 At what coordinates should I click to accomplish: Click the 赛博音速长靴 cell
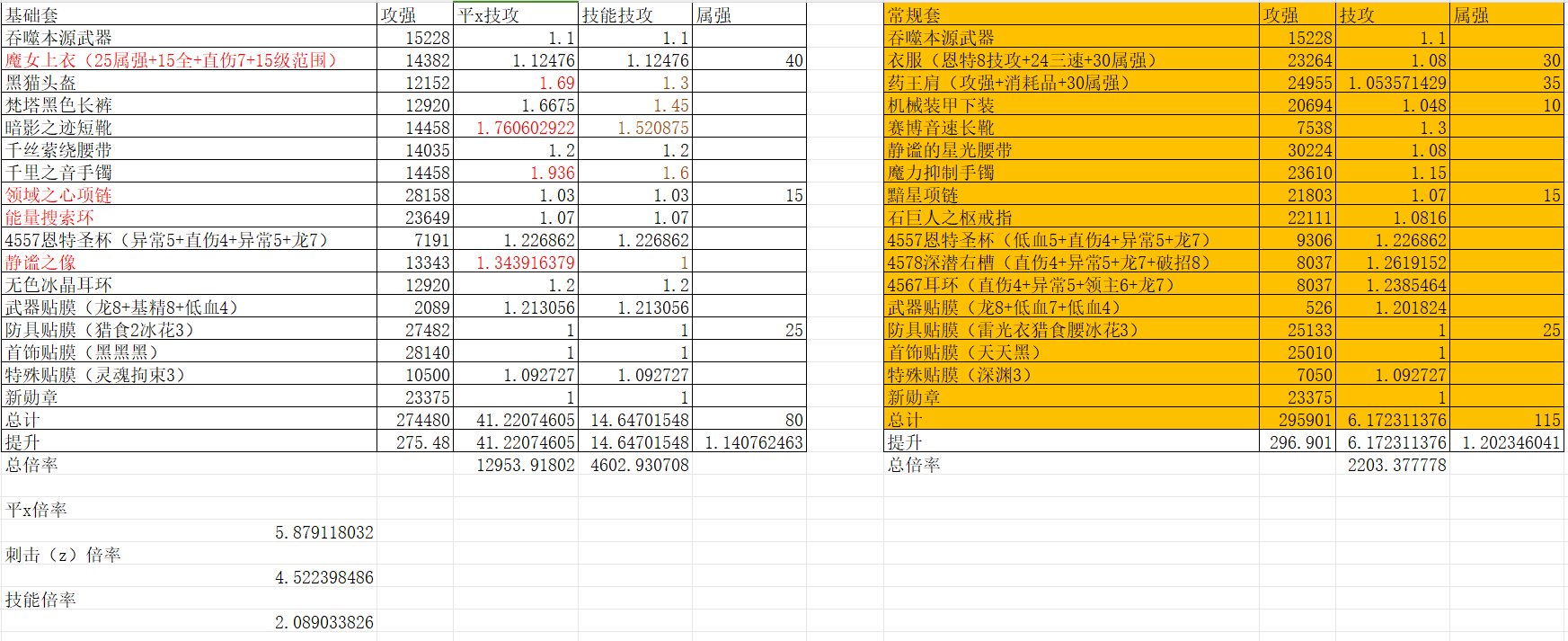[x=1071, y=128]
